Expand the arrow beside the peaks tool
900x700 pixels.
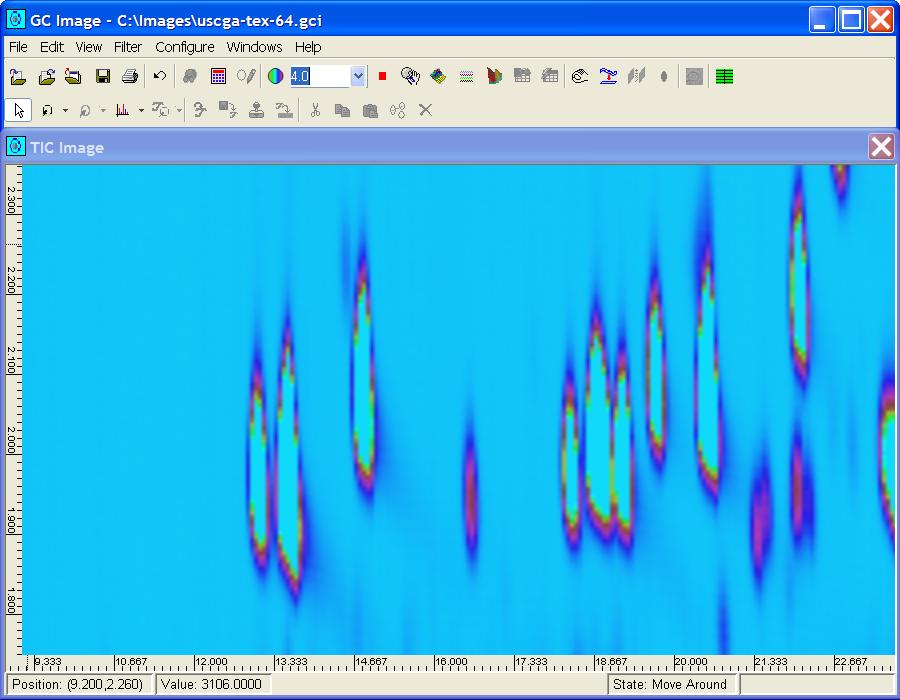pos(141,110)
